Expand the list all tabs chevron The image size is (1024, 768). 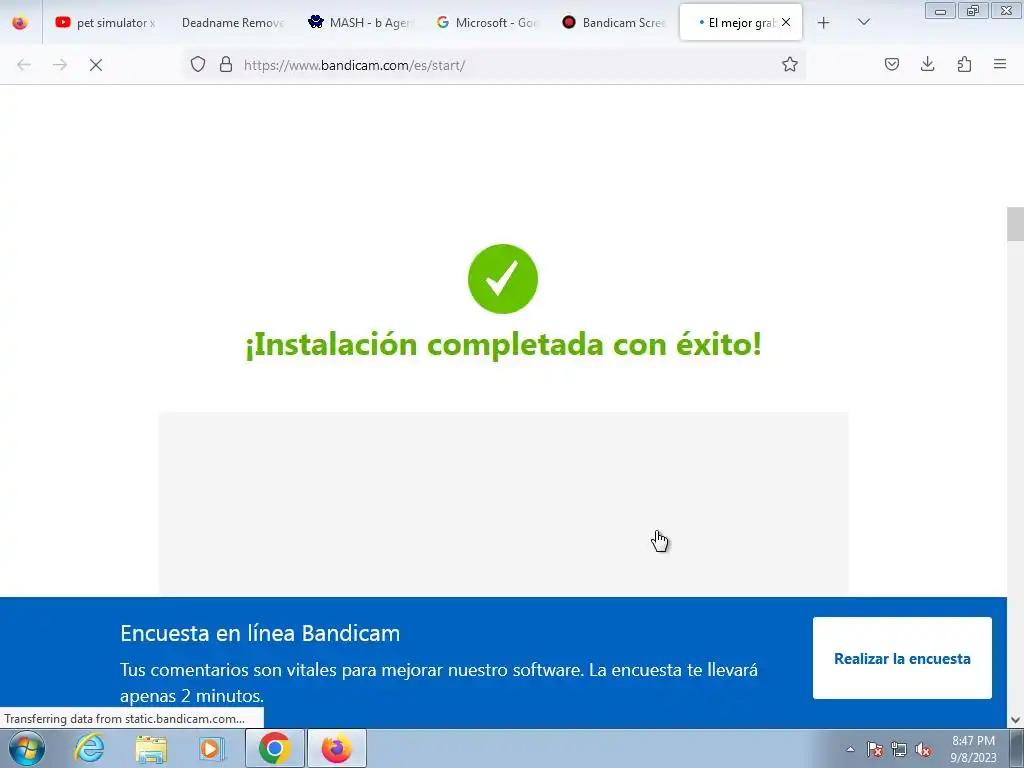[863, 22]
